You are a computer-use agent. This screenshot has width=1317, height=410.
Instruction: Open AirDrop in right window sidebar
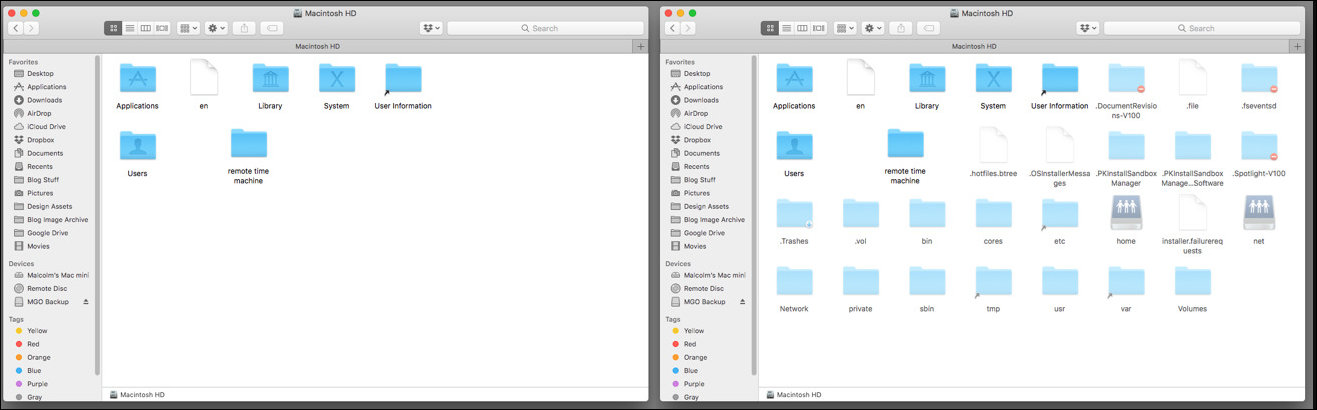click(x=696, y=113)
